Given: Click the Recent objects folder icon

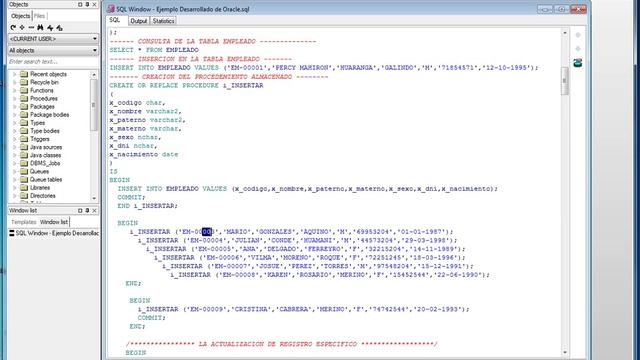Looking at the screenshot, I should coord(24,74).
